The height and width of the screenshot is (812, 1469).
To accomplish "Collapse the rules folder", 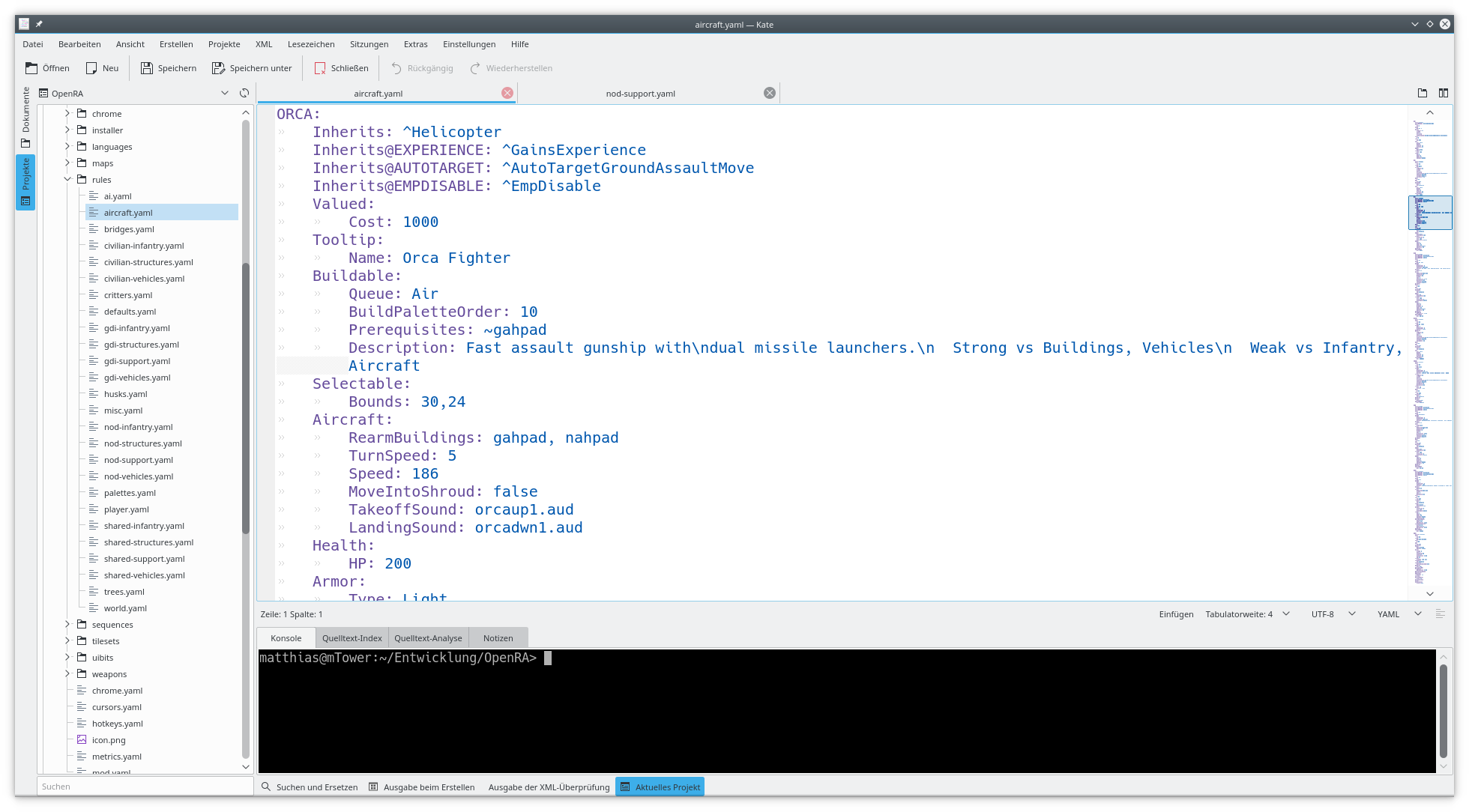I will pos(67,180).
